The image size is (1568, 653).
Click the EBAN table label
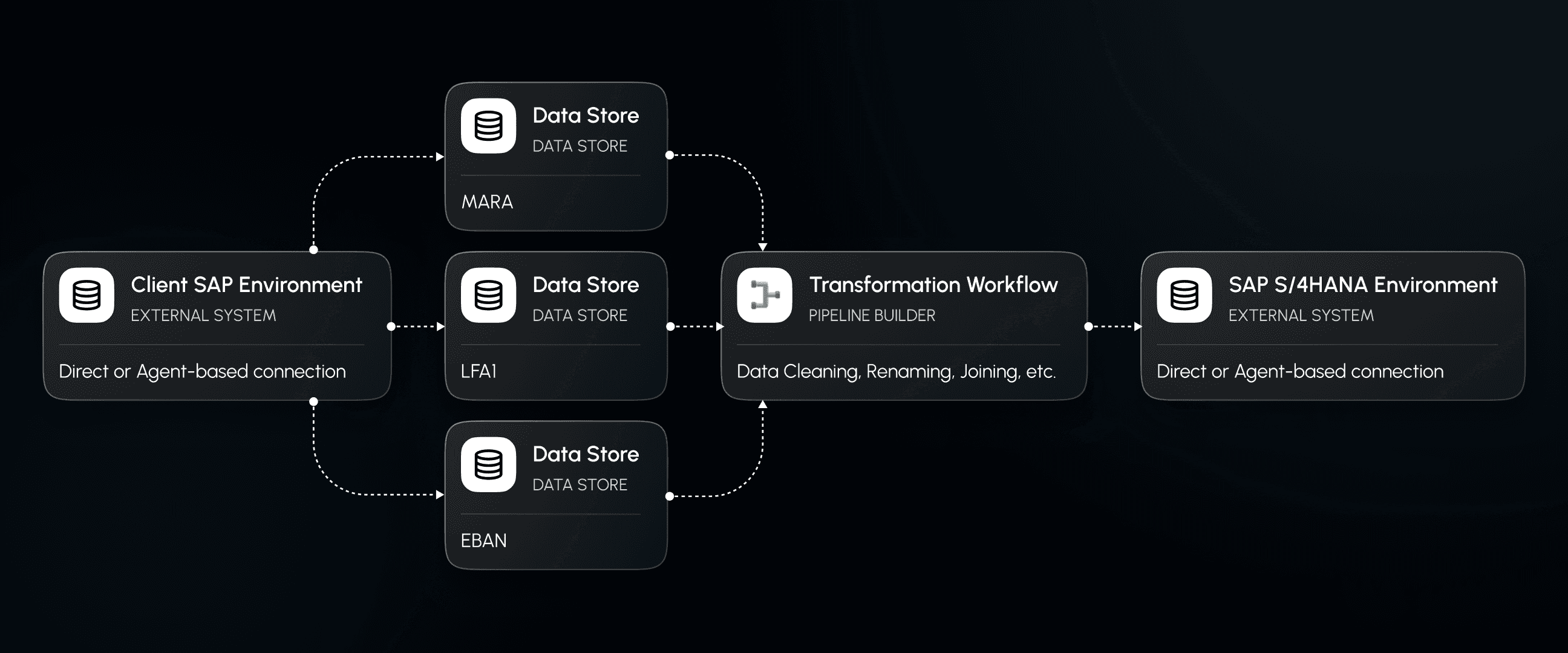pyautogui.click(x=483, y=541)
